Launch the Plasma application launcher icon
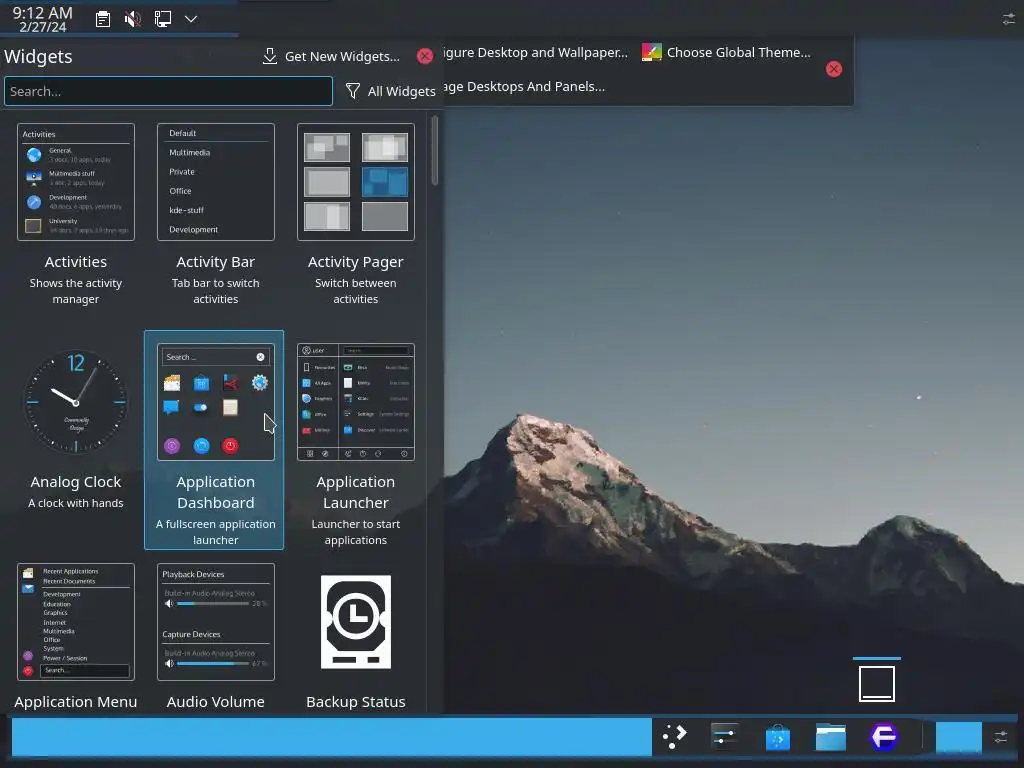The height and width of the screenshot is (768, 1024). pos(675,737)
